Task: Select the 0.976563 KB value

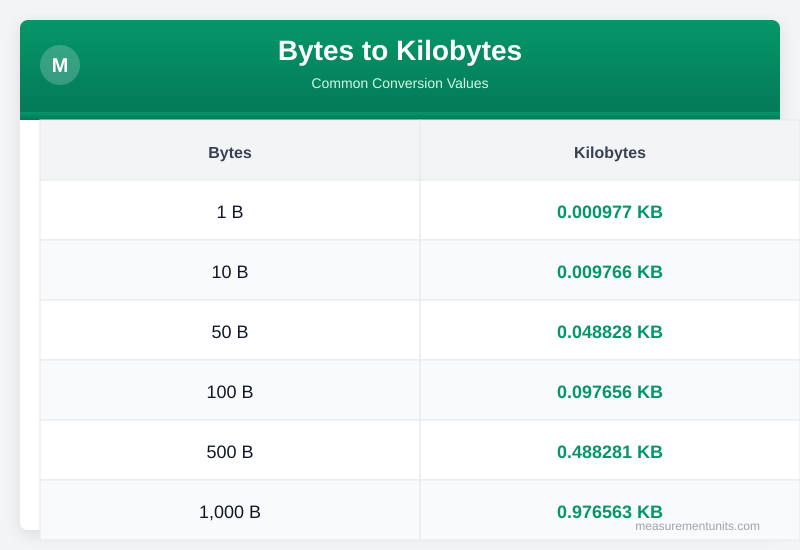Action: pyautogui.click(x=610, y=512)
